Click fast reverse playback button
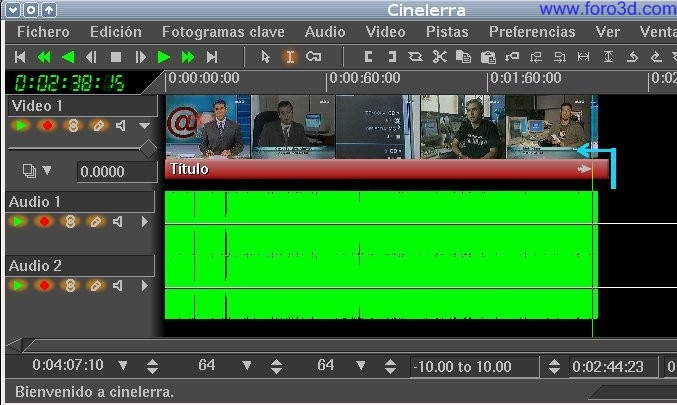Viewport: 677px width, 405px height. 44,57
